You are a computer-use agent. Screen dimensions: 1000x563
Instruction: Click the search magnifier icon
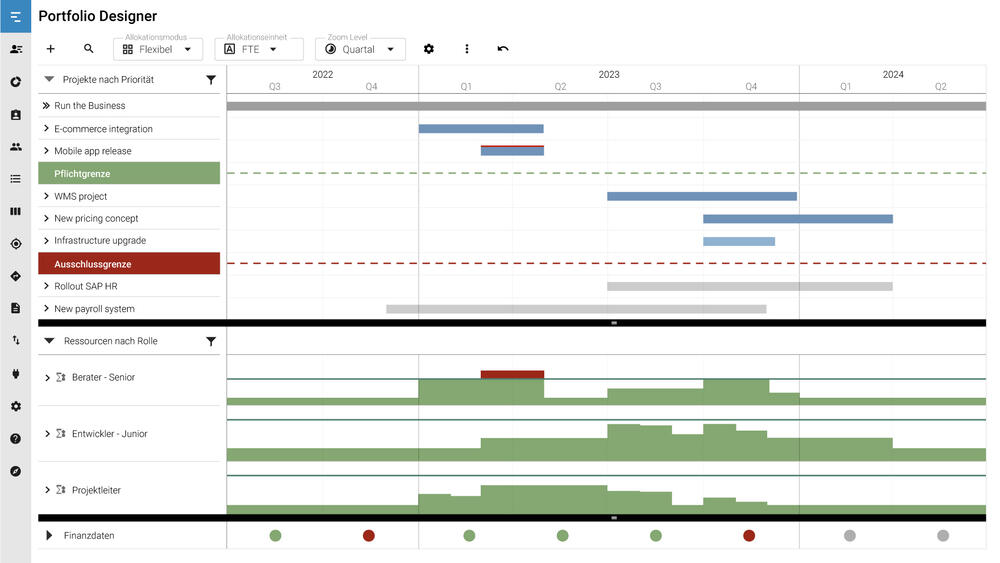click(x=89, y=49)
